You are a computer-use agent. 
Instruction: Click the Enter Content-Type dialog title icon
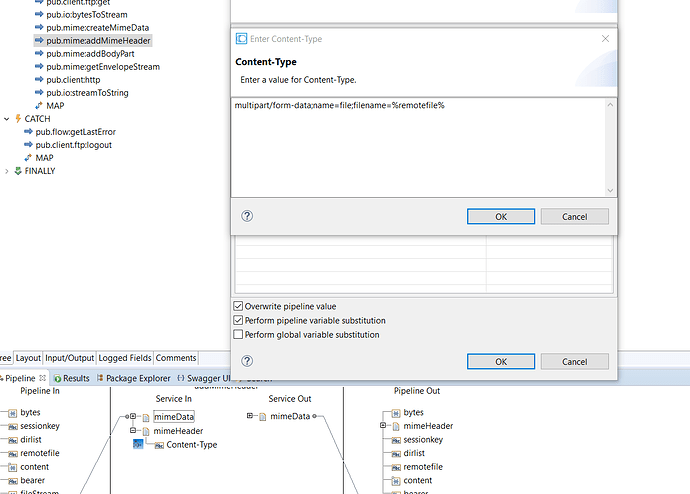click(x=241, y=39)
